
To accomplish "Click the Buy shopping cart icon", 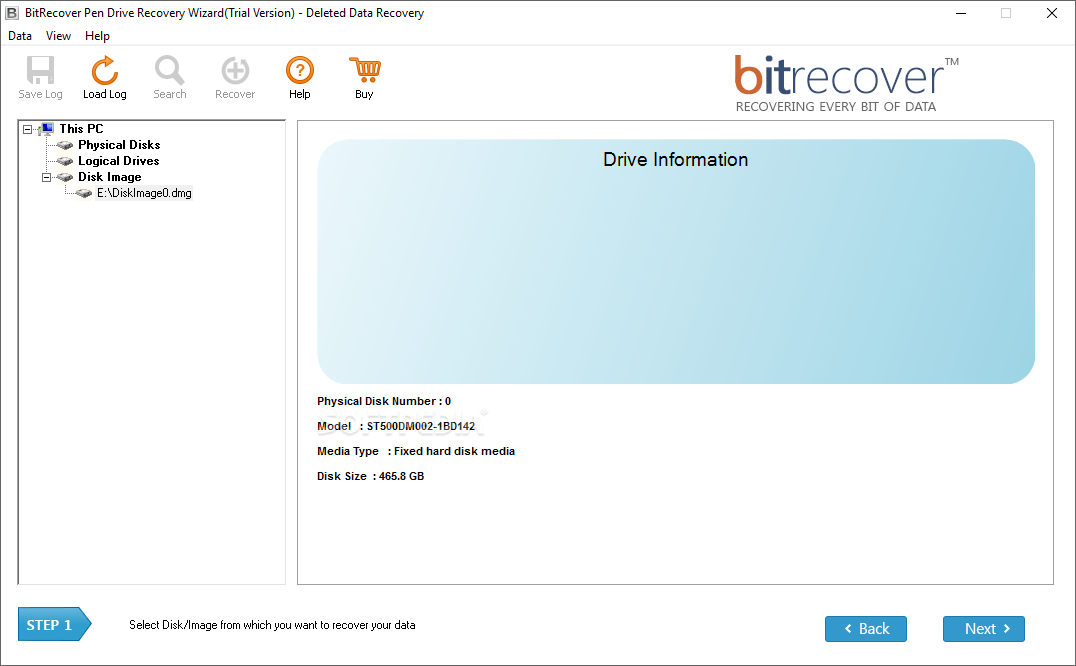I will pos(364,70).
